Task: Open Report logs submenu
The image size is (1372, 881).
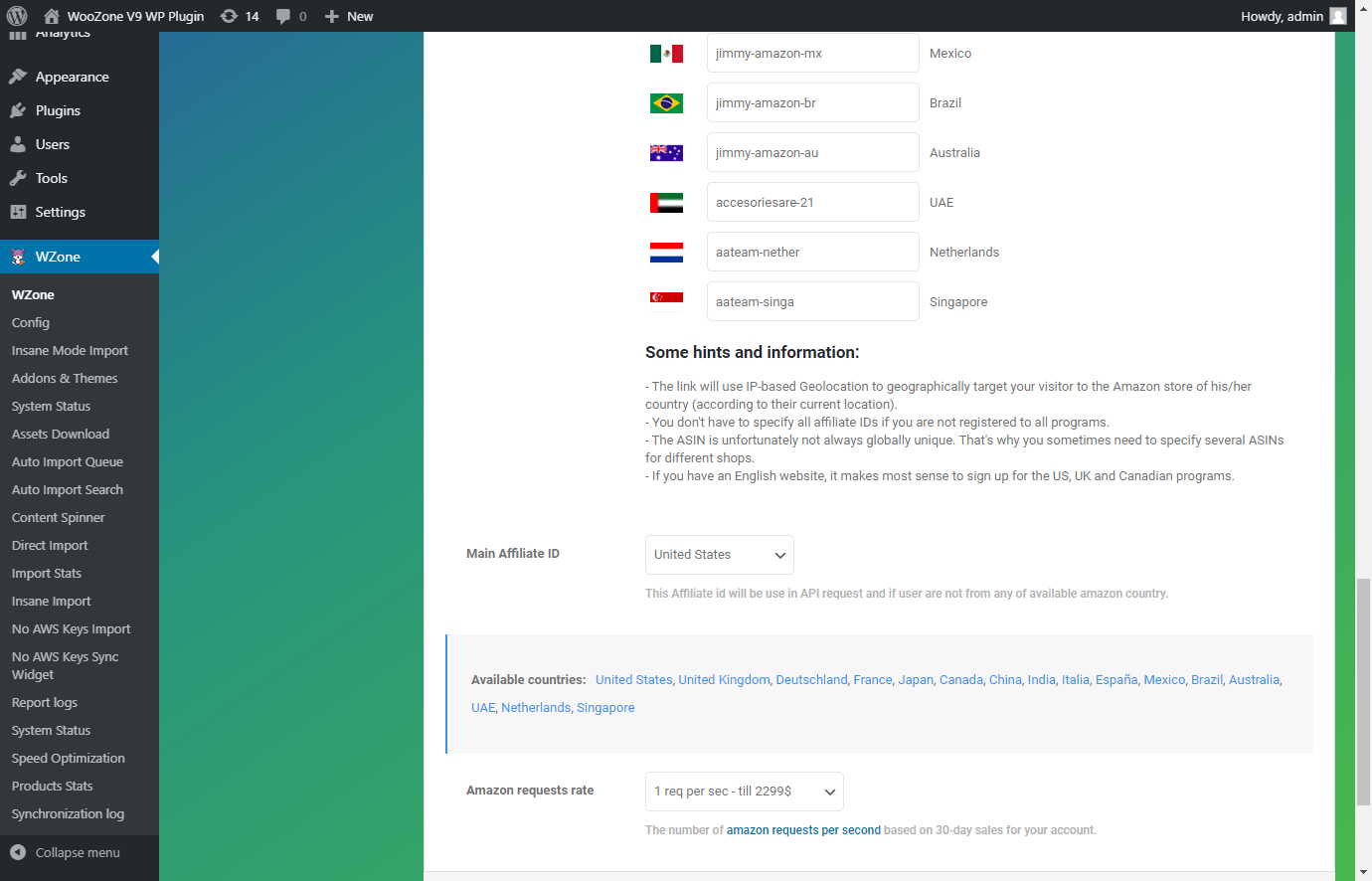Action: [x=45, y=702]
